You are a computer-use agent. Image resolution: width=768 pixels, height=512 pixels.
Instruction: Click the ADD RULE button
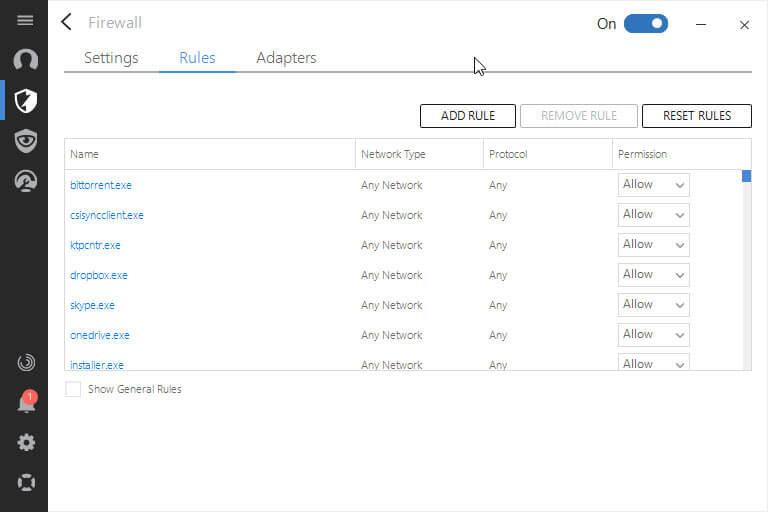coord(468,116)
